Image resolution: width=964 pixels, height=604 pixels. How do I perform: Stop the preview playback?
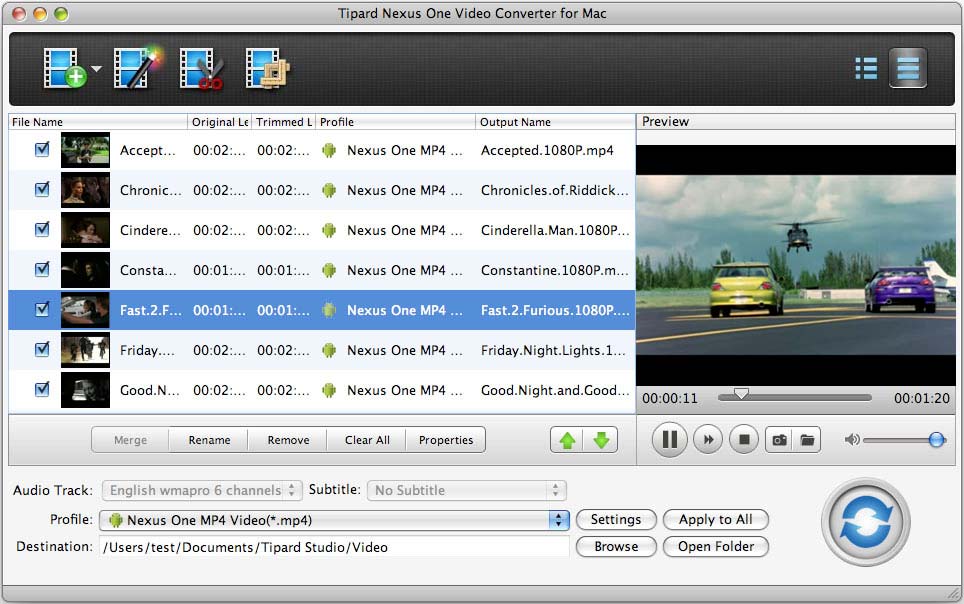coord(744,439)
